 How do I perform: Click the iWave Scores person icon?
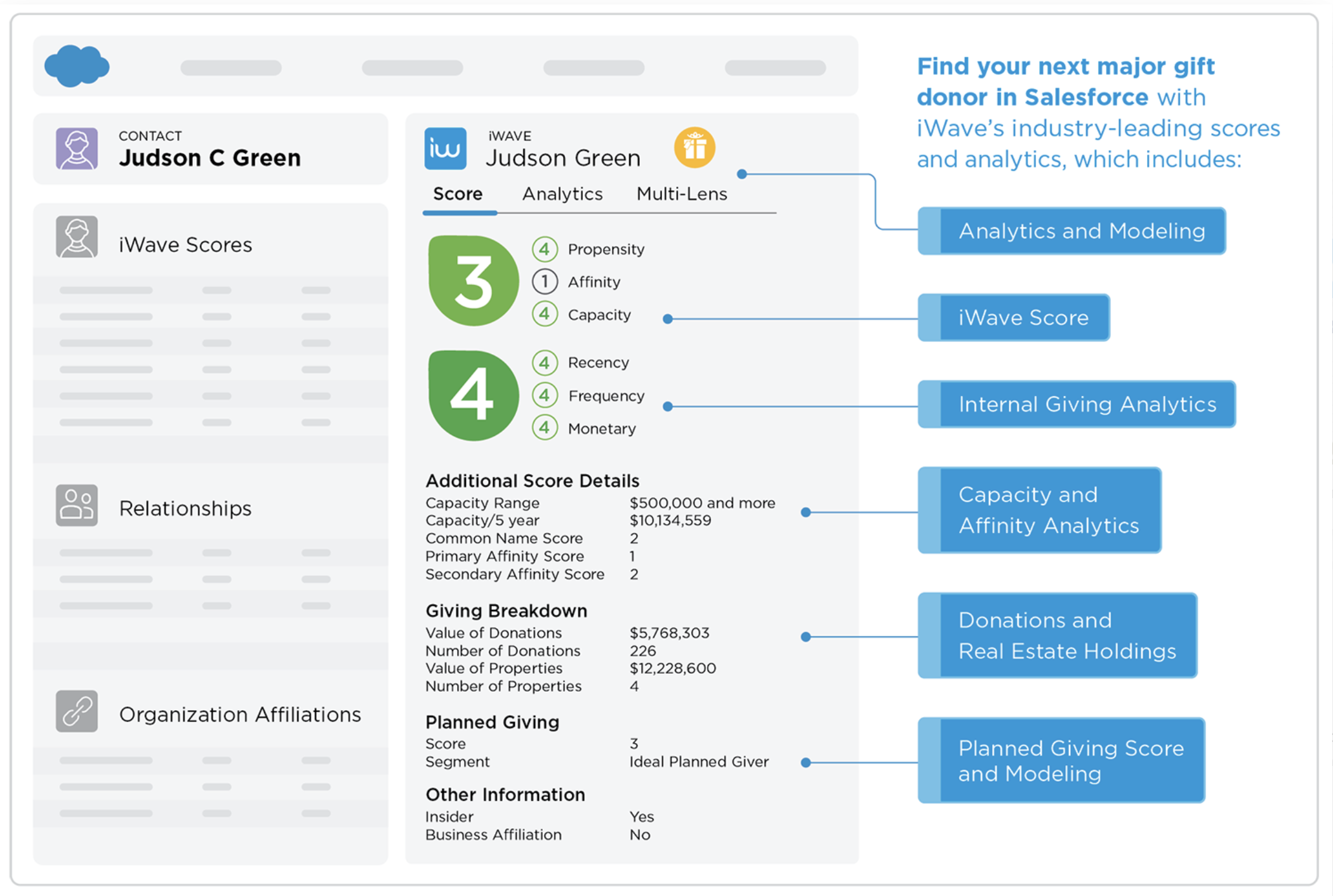[77, 237]
